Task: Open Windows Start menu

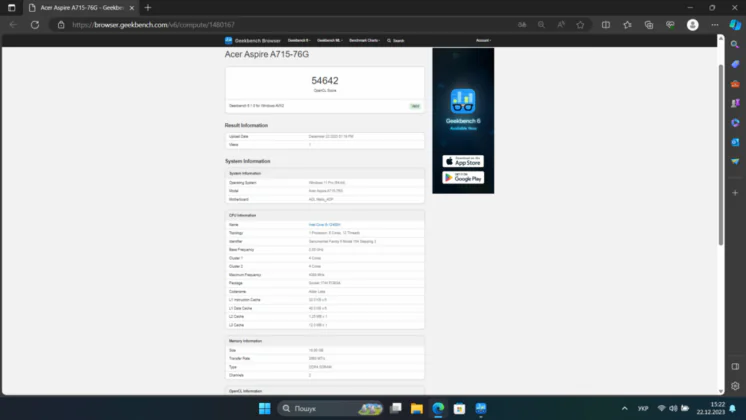Action: 265,408
